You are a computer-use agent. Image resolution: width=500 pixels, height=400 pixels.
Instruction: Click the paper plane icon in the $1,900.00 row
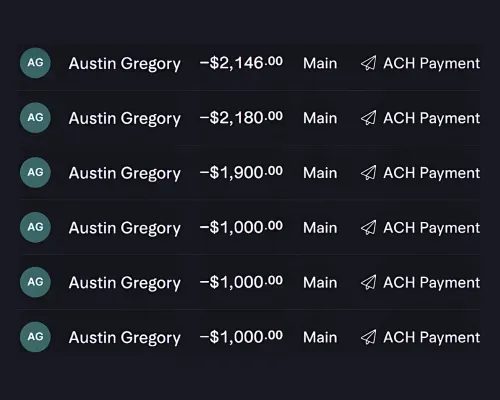369,173
